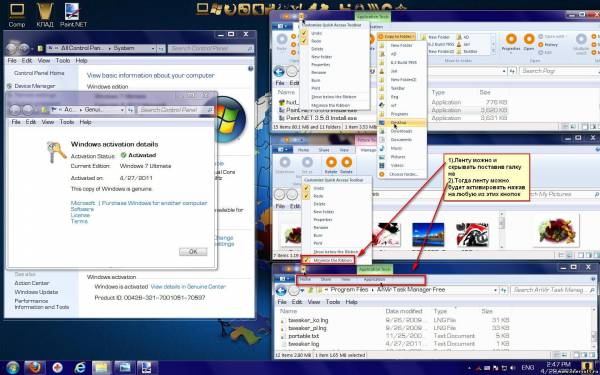Screen dimensions: 600x375
Task: Refresh the top Explorer address bar
Action: point(512,71)
